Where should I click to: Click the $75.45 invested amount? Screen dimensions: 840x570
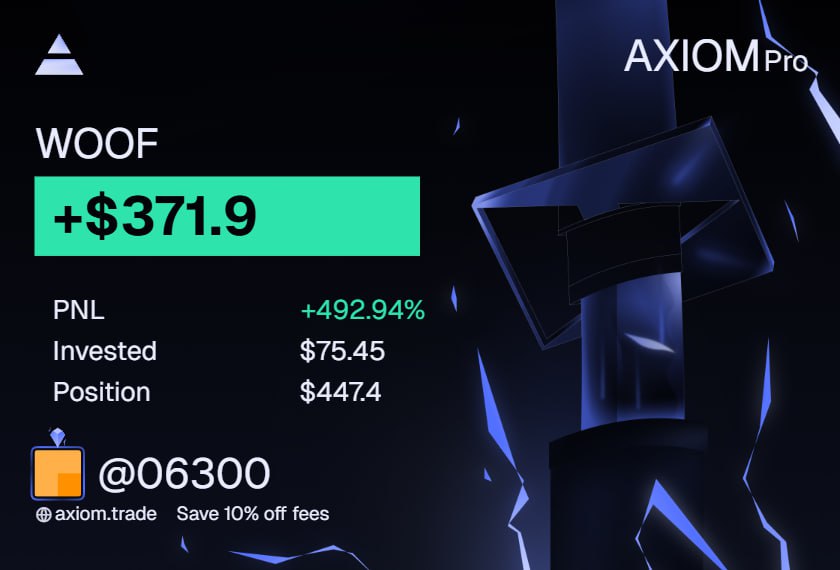pyautogui.click(x=342, y=351)
